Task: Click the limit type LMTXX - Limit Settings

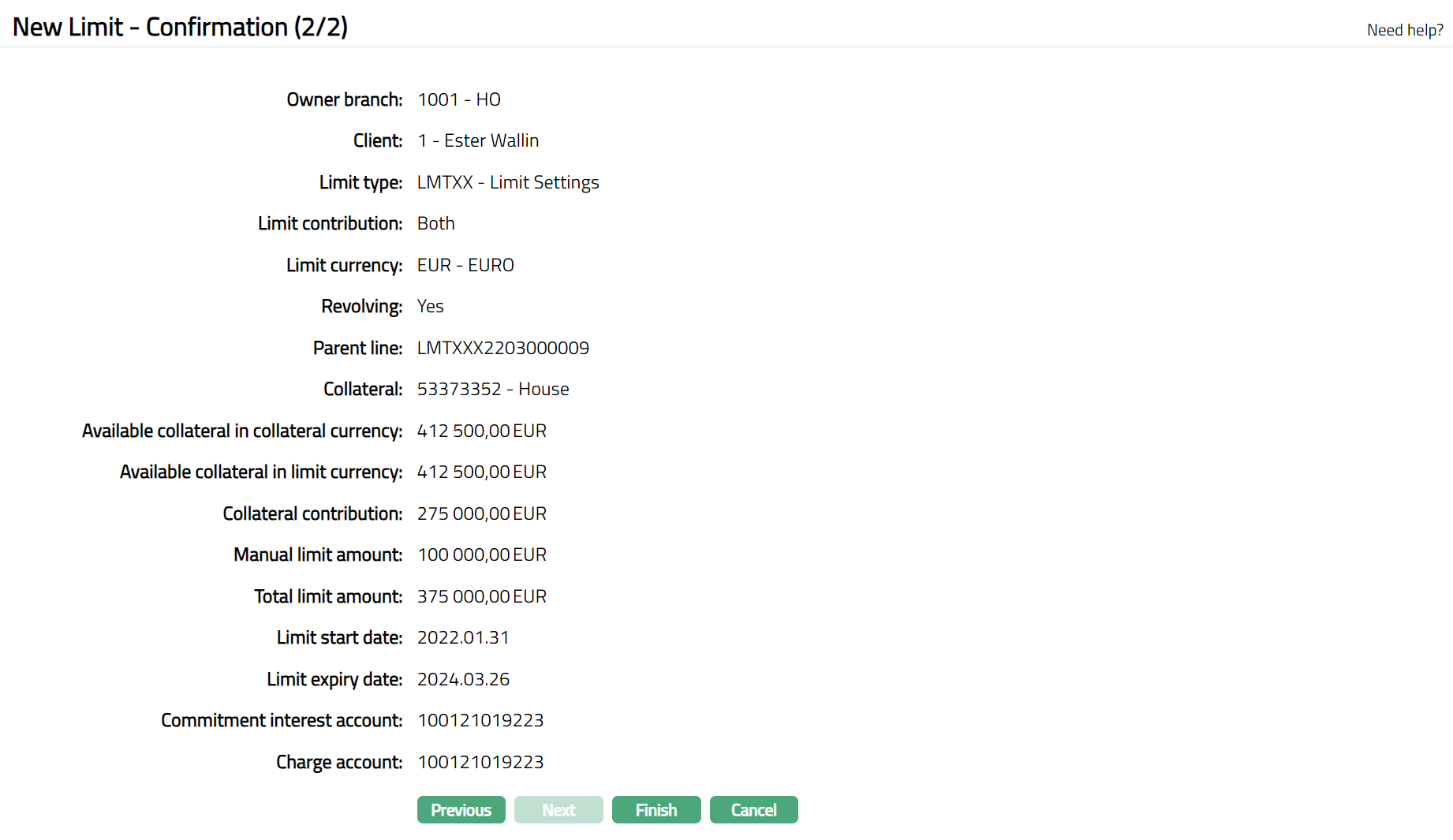Action: click(507, 182)
